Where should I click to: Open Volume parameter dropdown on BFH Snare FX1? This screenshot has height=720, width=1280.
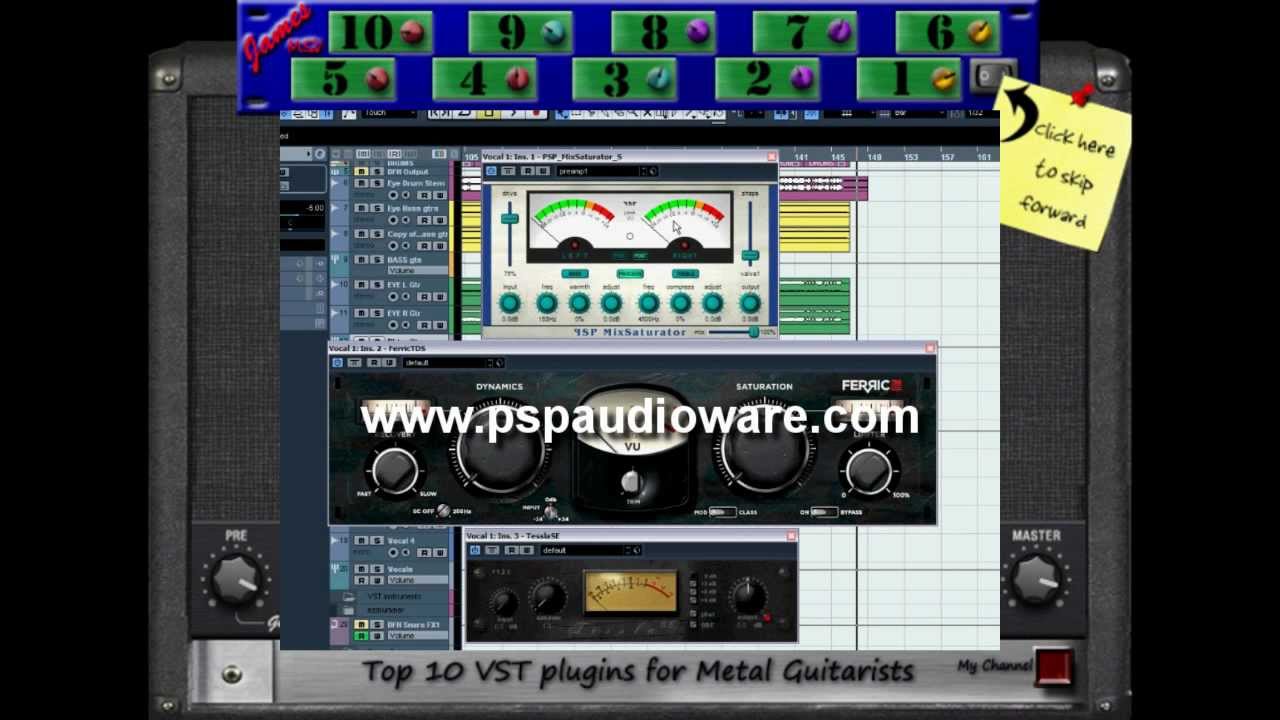(x=416, y=636)
